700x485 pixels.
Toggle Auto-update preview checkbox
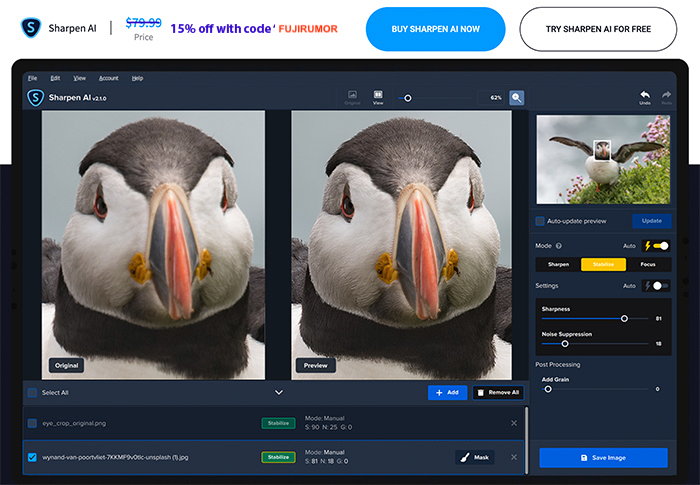click(540, 221)
